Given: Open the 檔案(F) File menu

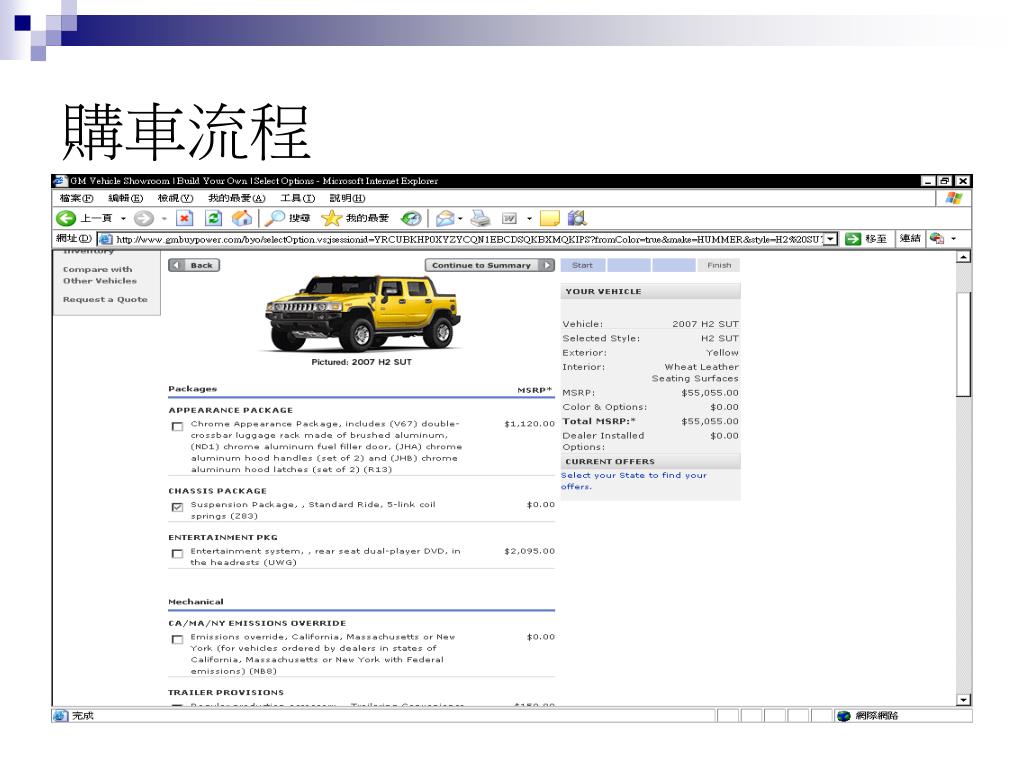Looking at the screenshot, I should tap(76, 199).
